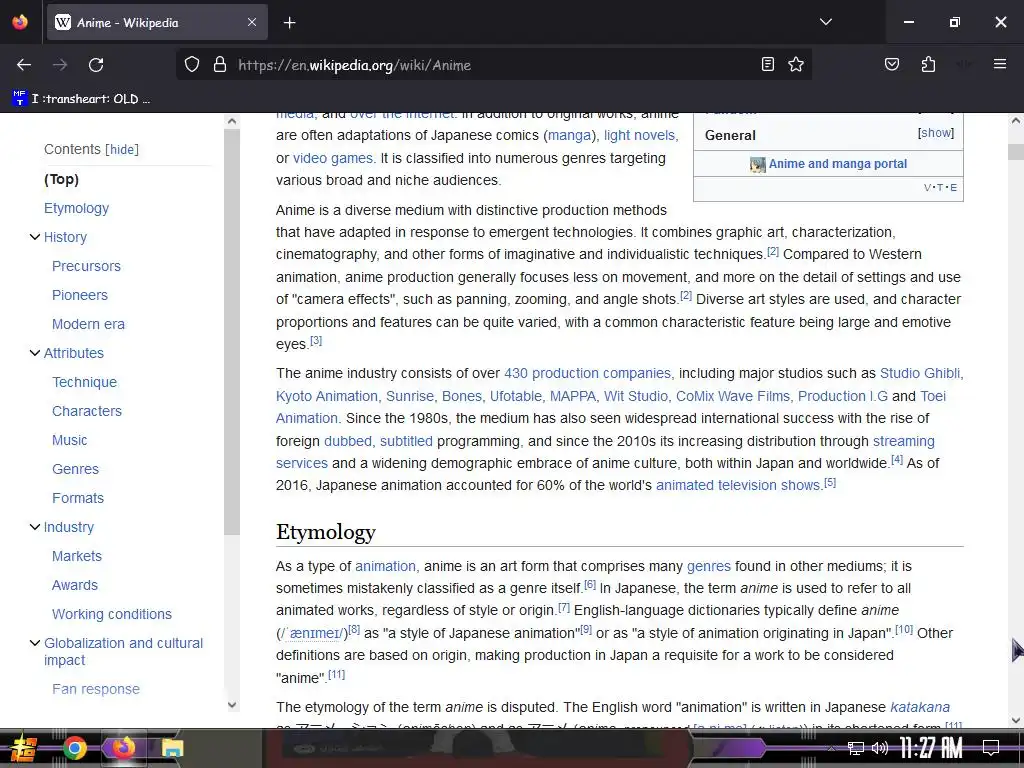Open the Firefox application menu
Image resolution: width=1024 pixels, height=768 pixels.
click(x=1000, y=64)
